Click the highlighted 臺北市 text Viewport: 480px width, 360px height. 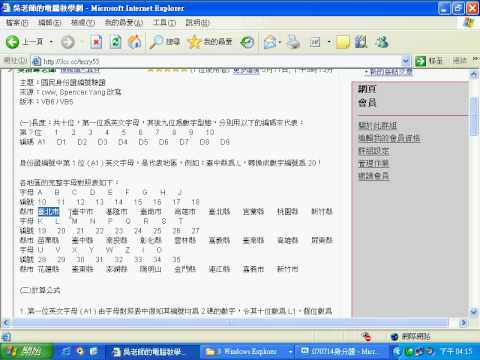[48, 212]
